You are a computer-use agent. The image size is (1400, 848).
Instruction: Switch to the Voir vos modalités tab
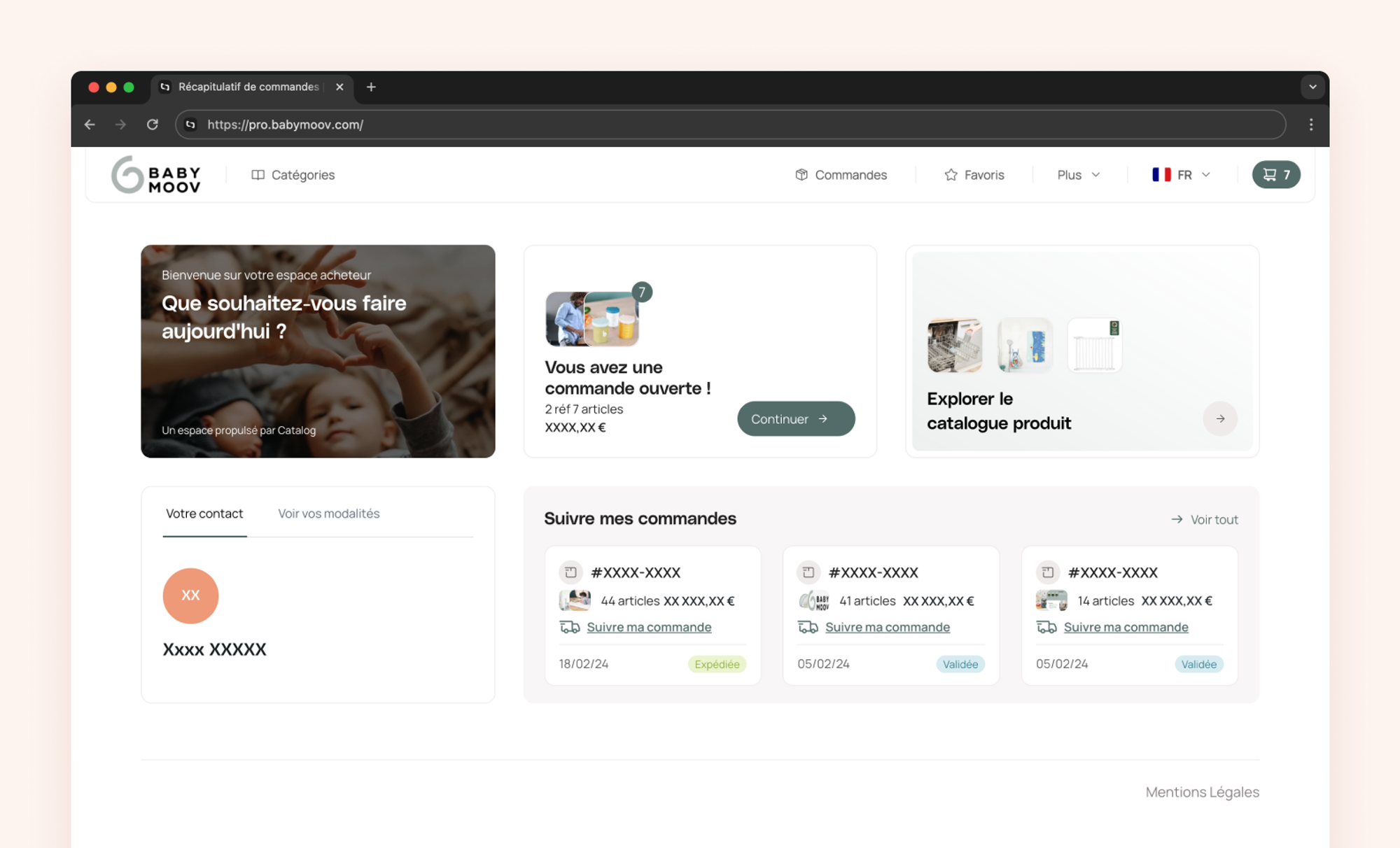pos(328,514)
